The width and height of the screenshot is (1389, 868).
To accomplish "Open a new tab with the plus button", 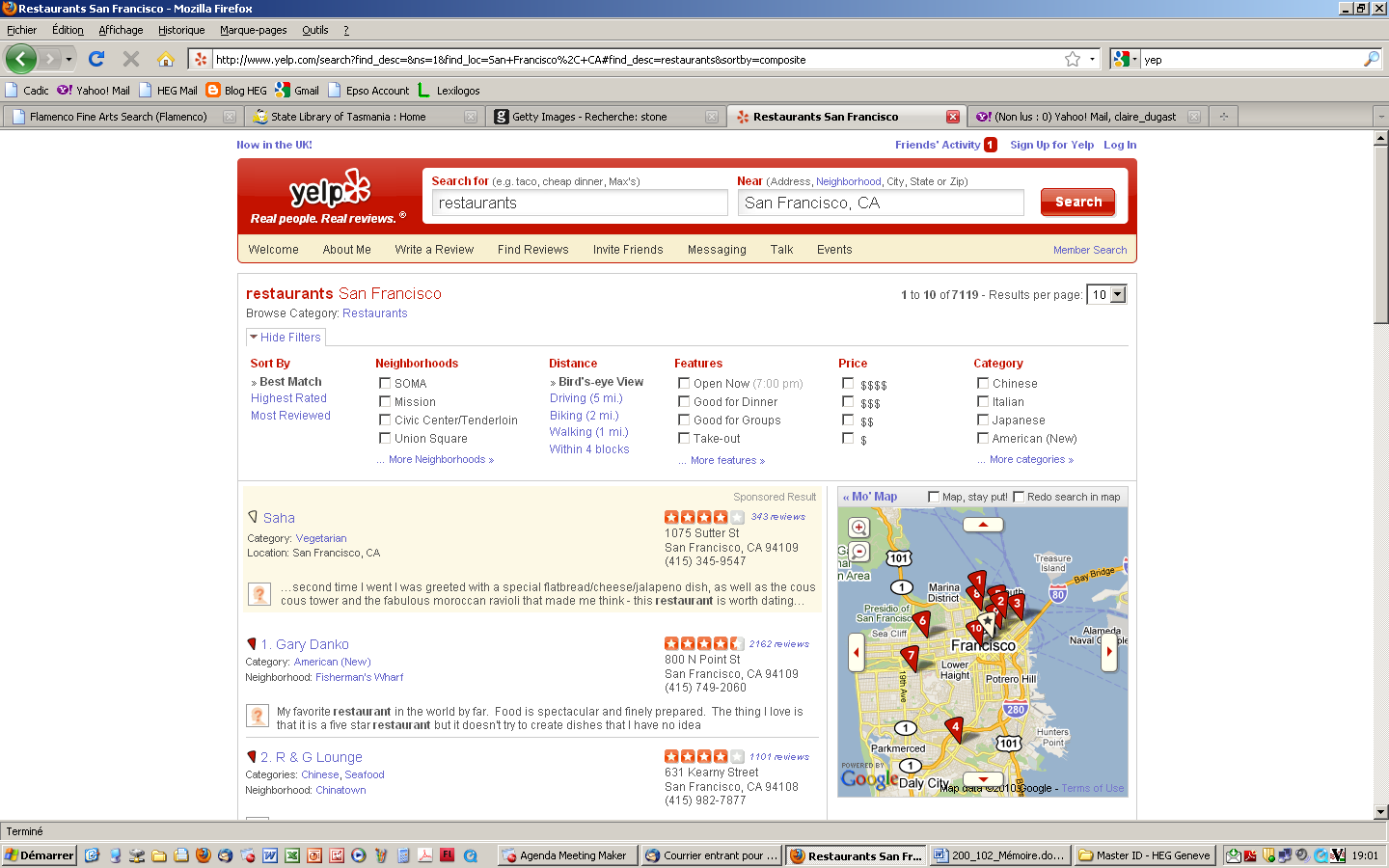I will coord(1224,117).
